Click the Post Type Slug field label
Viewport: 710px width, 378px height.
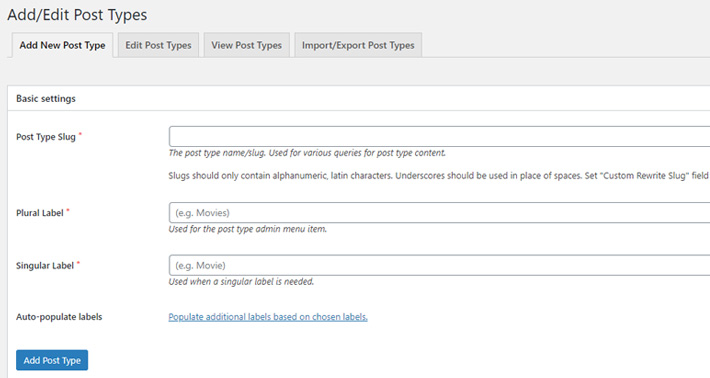(x=46, y=137)
